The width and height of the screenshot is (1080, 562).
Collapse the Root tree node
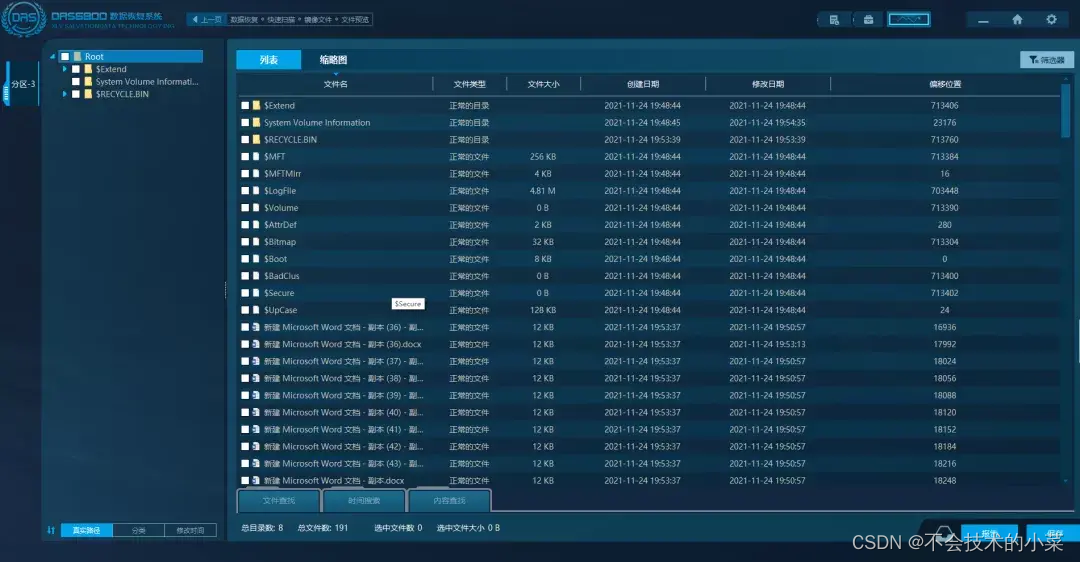point(53,56)
